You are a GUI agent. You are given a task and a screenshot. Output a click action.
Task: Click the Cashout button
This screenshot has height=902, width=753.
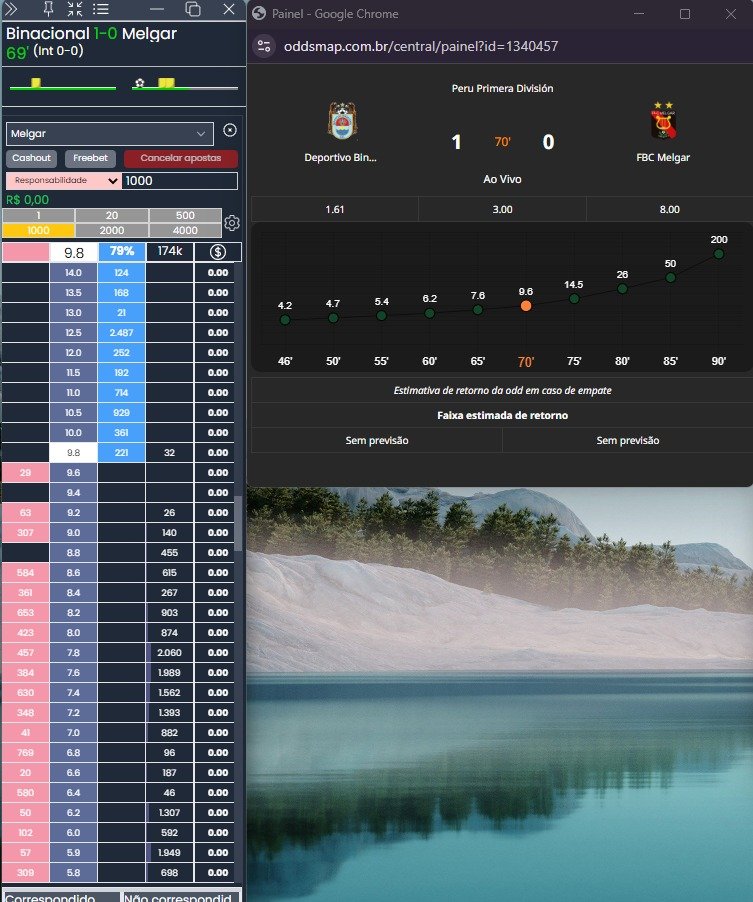pos(32,158)
